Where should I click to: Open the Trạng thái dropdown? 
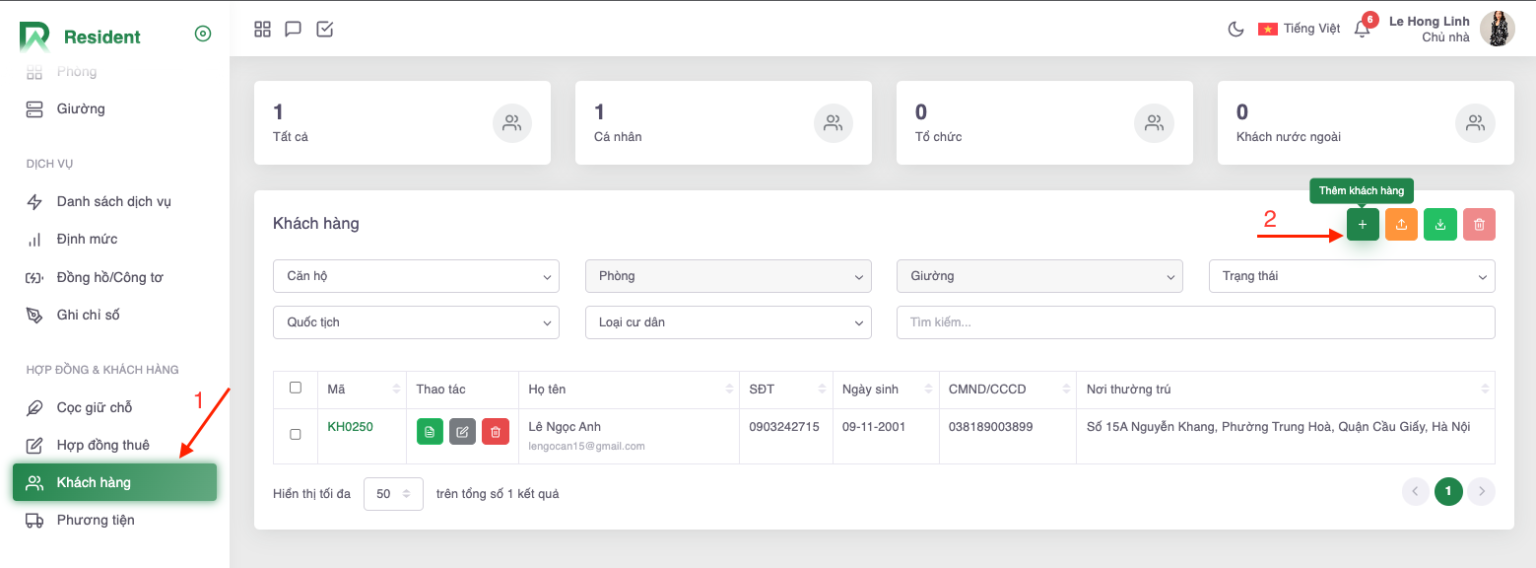tap(1351, 276)
